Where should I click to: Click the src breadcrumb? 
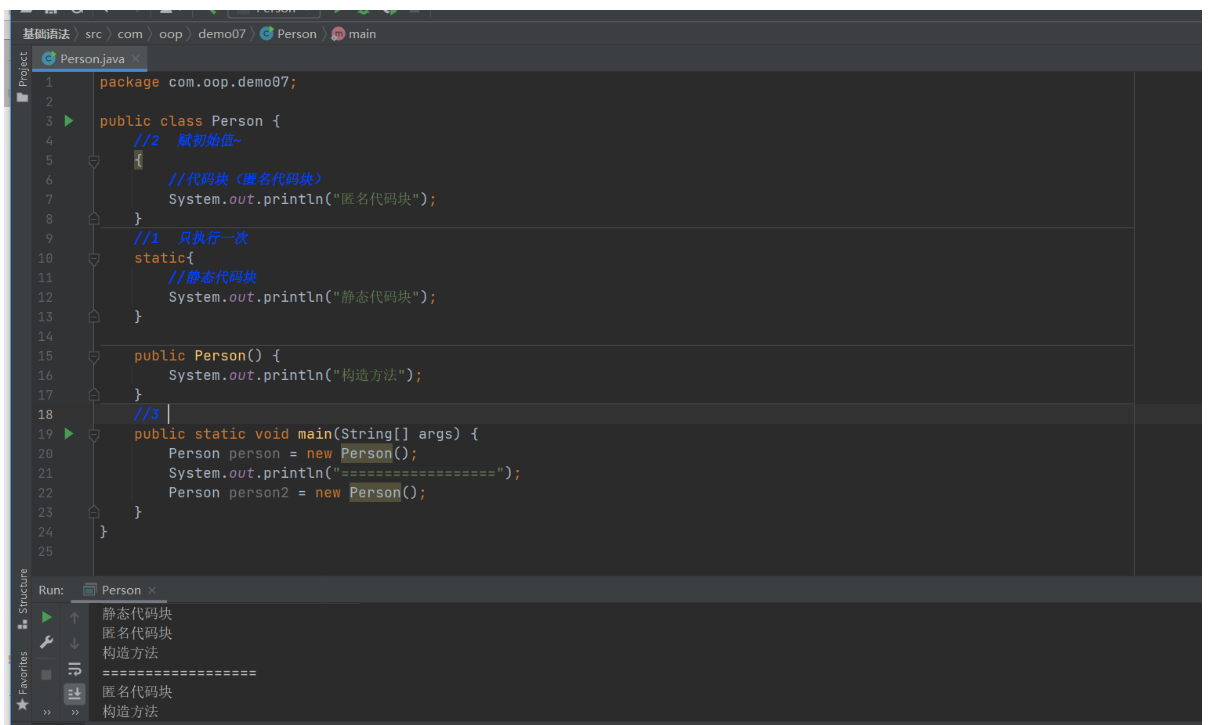[93, 34]
